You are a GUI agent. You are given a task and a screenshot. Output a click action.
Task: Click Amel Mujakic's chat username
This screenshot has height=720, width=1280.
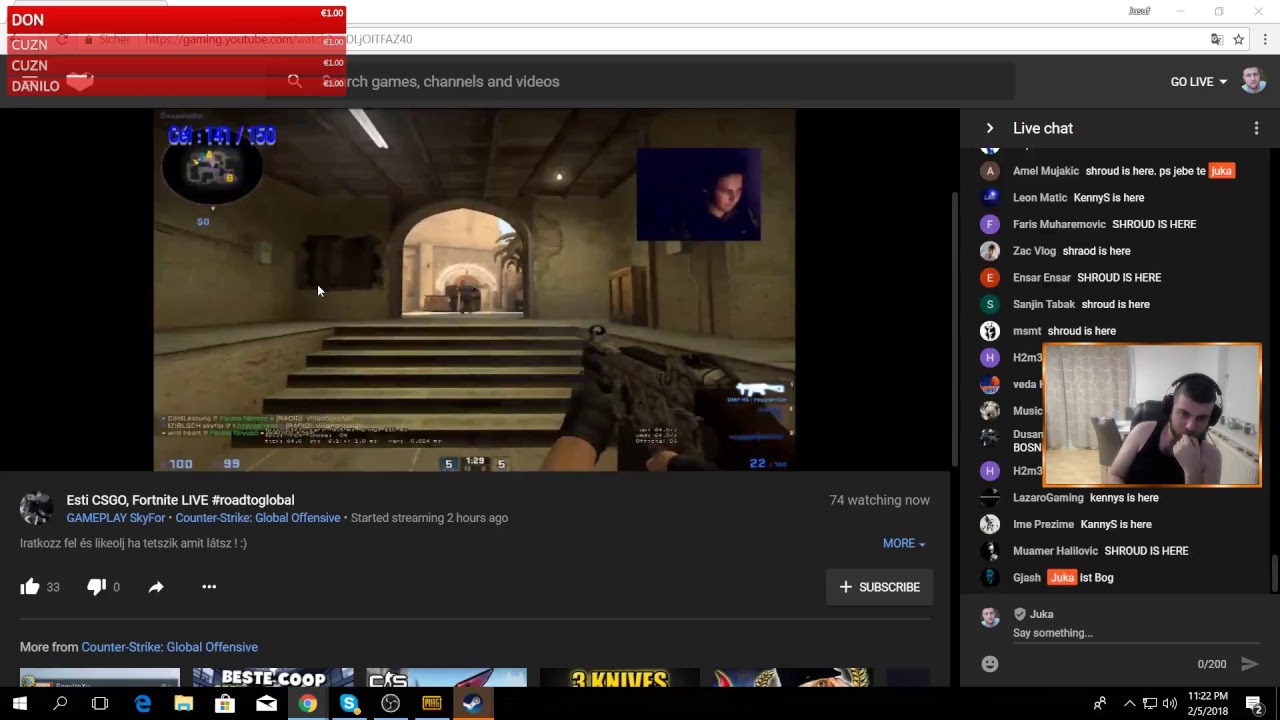pos(1046,171)
